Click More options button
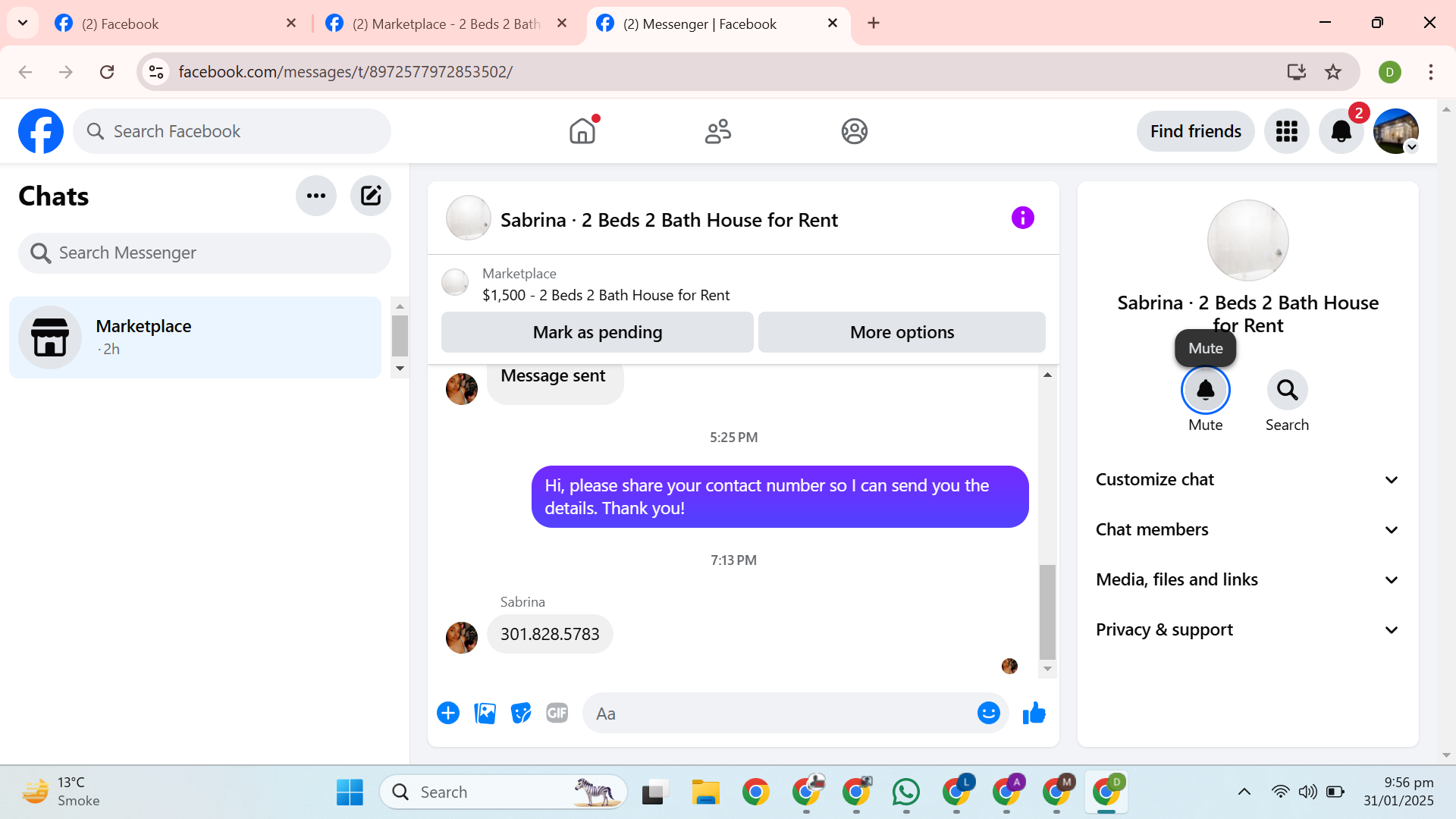 coord(902,332)
